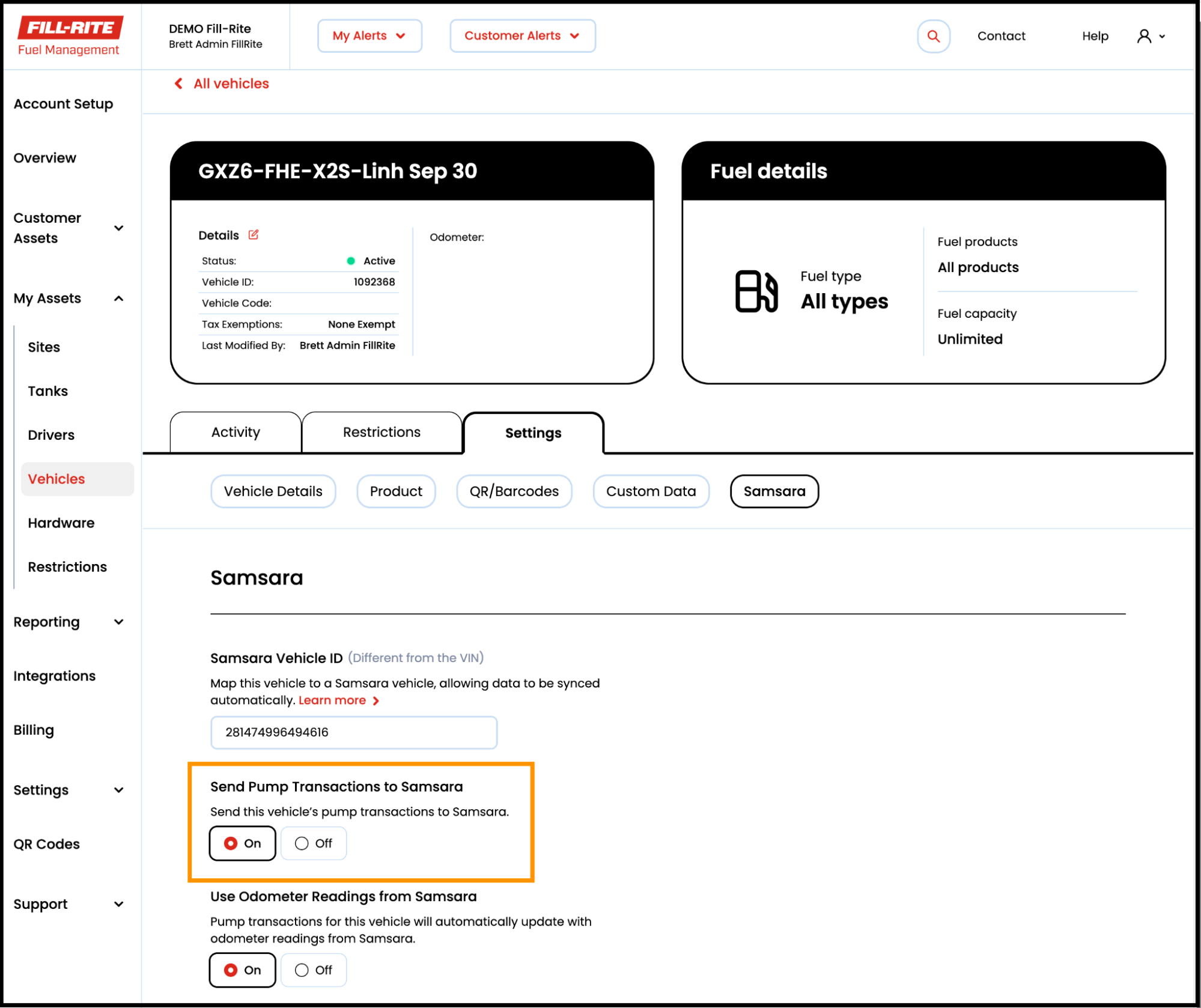Click the red search magnifier icon
This screenshot has height=1008, width=1201.
click(x=933, y=36)
